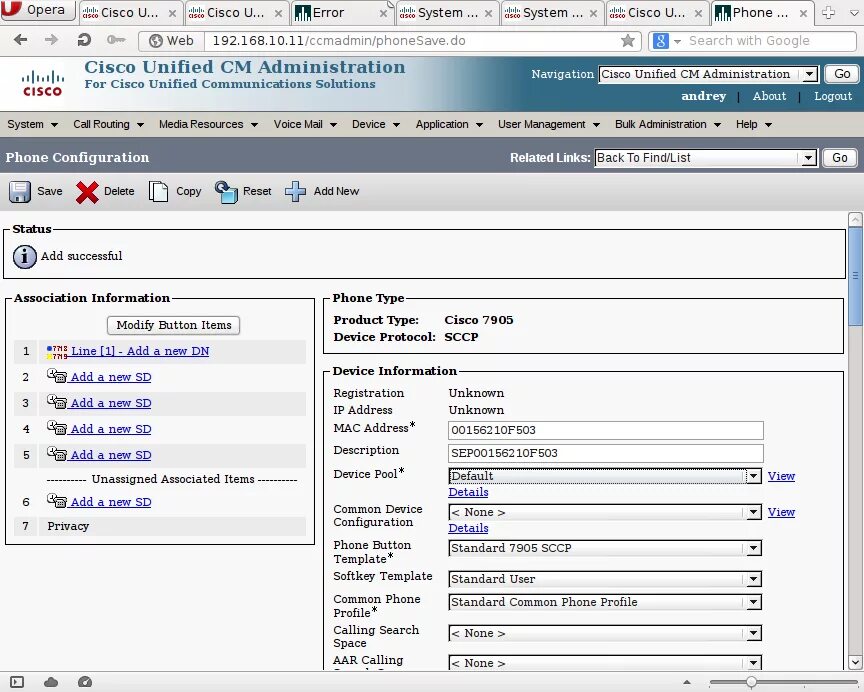
Task: Click the speed dial icon in row 3
Action: (57, 402)
